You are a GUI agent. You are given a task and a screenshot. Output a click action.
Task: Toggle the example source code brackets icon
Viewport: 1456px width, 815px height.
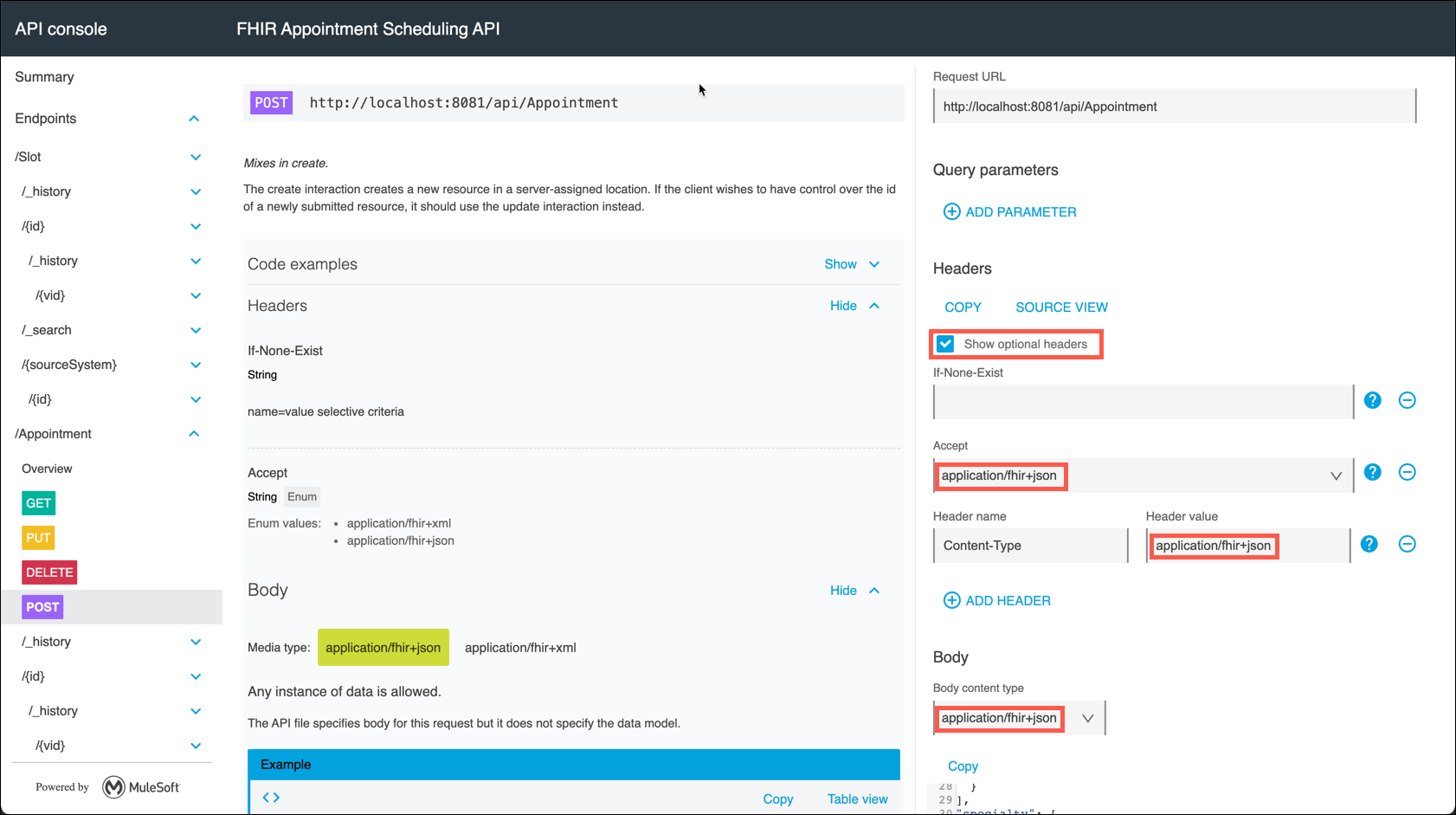271,798
